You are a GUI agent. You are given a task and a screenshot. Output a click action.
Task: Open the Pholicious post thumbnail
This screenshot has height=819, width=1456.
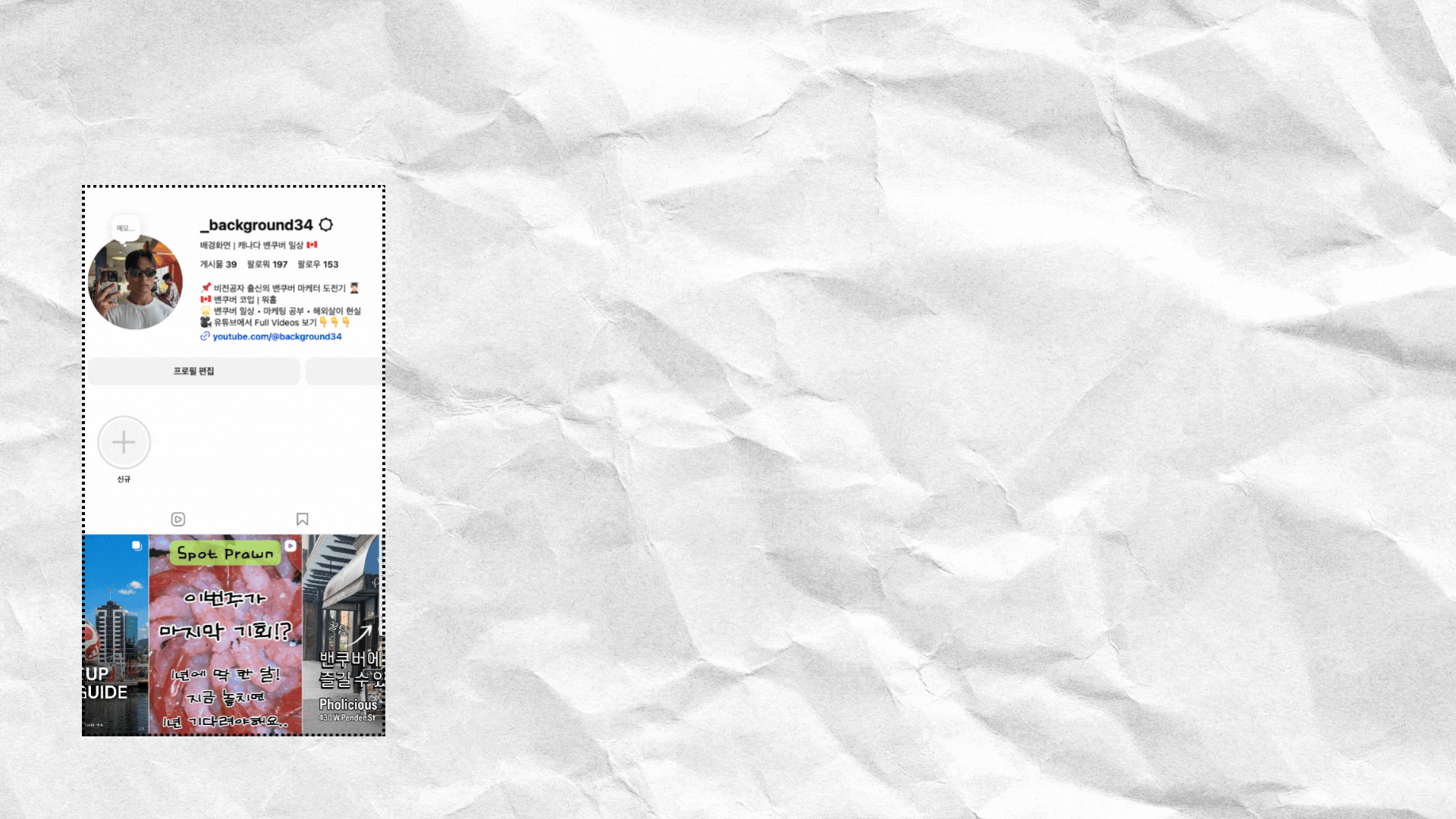click(344, 635)
